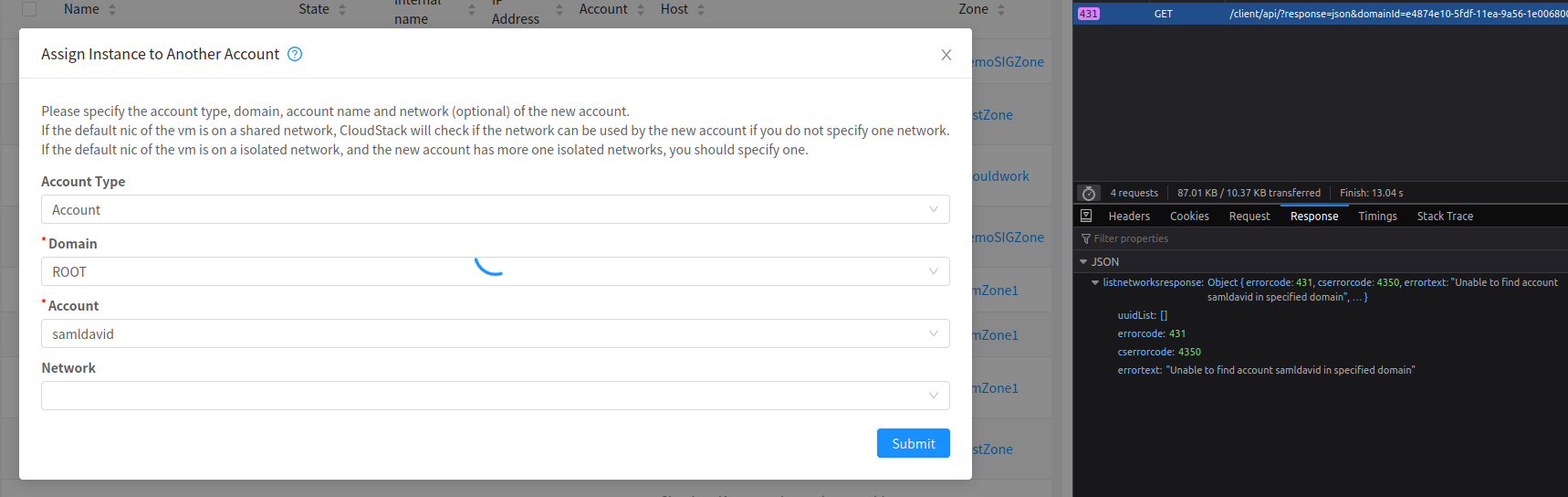Expand the empty Network dropdown
Image resolution: width=1568 pixels, height=497 pixels.
(x=496, y=396)
